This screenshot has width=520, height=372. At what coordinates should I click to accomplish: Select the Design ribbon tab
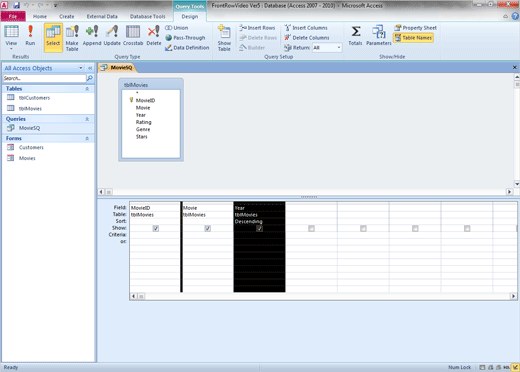tap(190, 16)
